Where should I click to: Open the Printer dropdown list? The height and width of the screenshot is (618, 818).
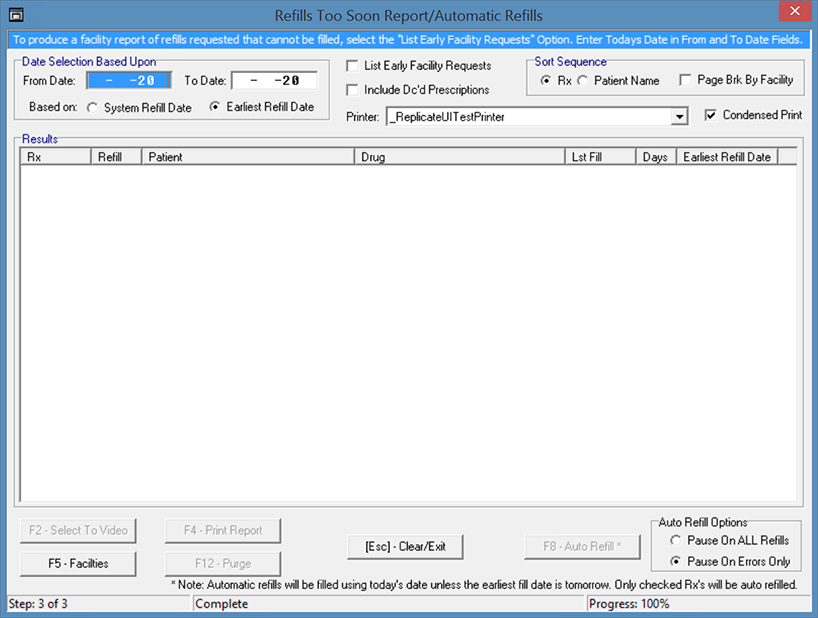tap(680, 117)
